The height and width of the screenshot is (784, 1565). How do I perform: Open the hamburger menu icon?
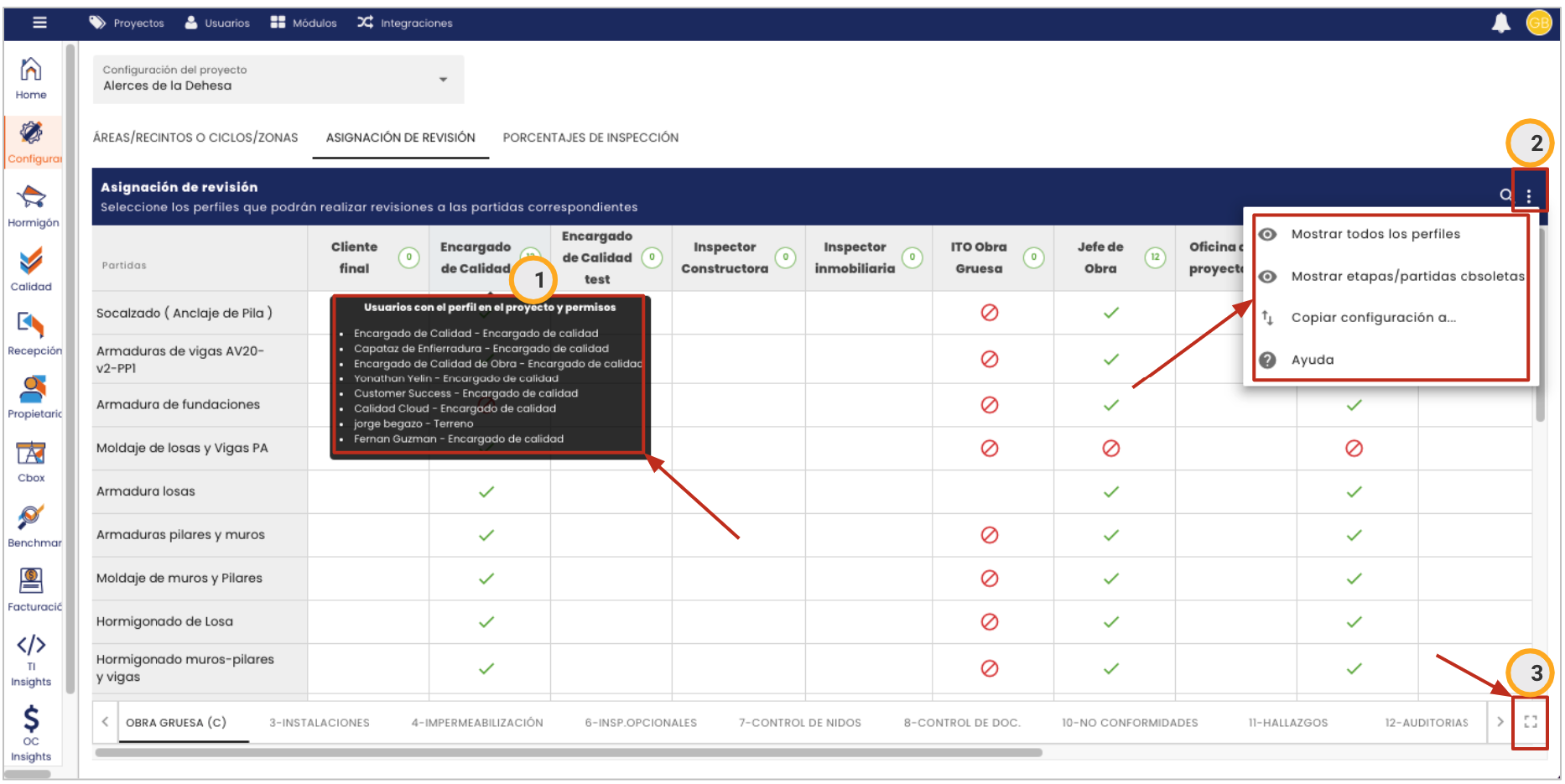coord(39,23)
